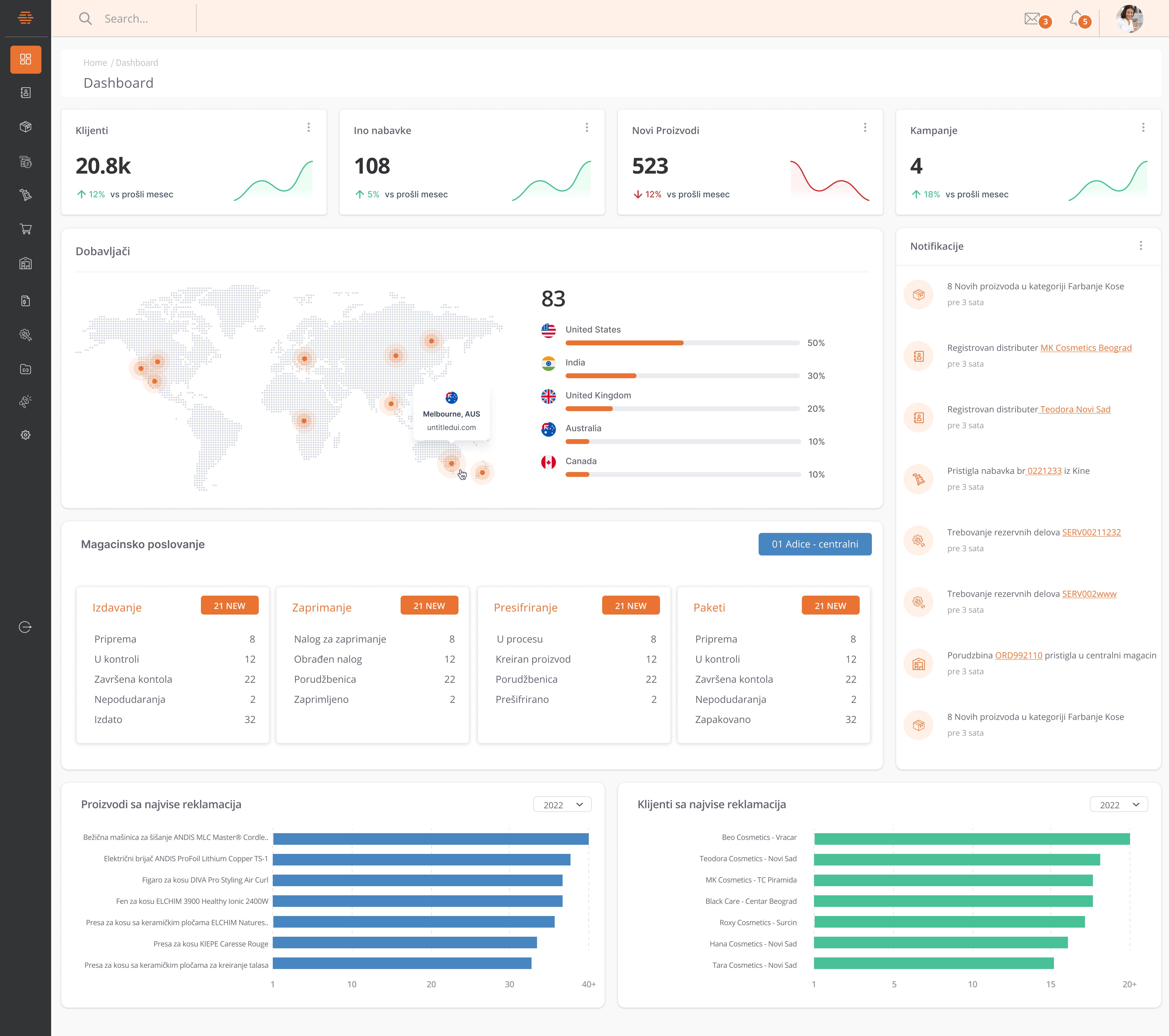Image resolution: width=1169 pixels, height=1036 pixels.
Task: Open Kampanje card three-dot menu
Action: click(1143, 127)
